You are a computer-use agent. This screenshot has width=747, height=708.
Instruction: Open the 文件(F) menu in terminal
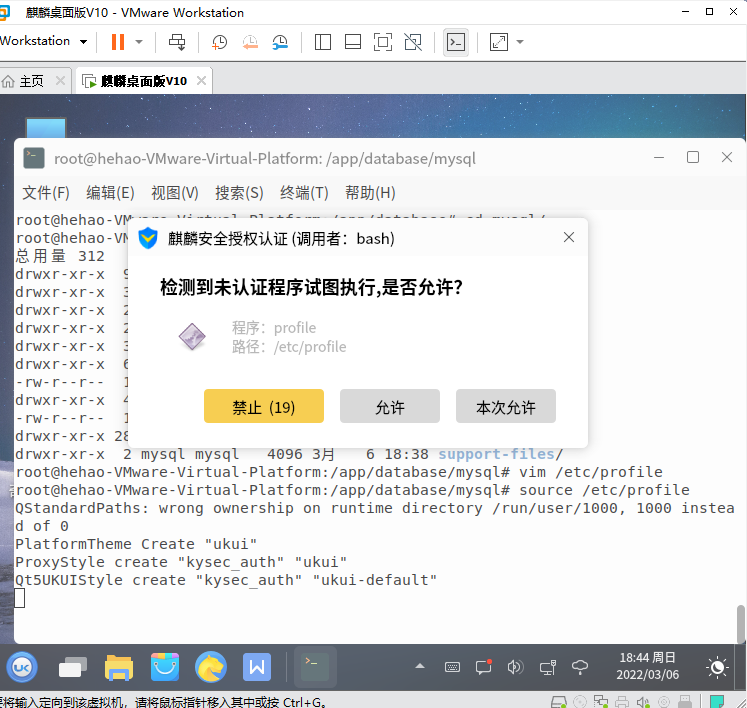click(x=46, y=193)
